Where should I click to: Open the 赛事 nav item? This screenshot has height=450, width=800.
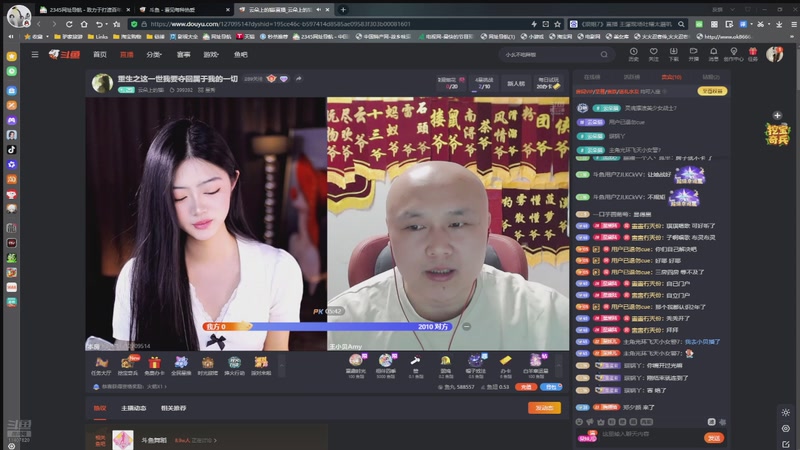(x=183, y=55)
